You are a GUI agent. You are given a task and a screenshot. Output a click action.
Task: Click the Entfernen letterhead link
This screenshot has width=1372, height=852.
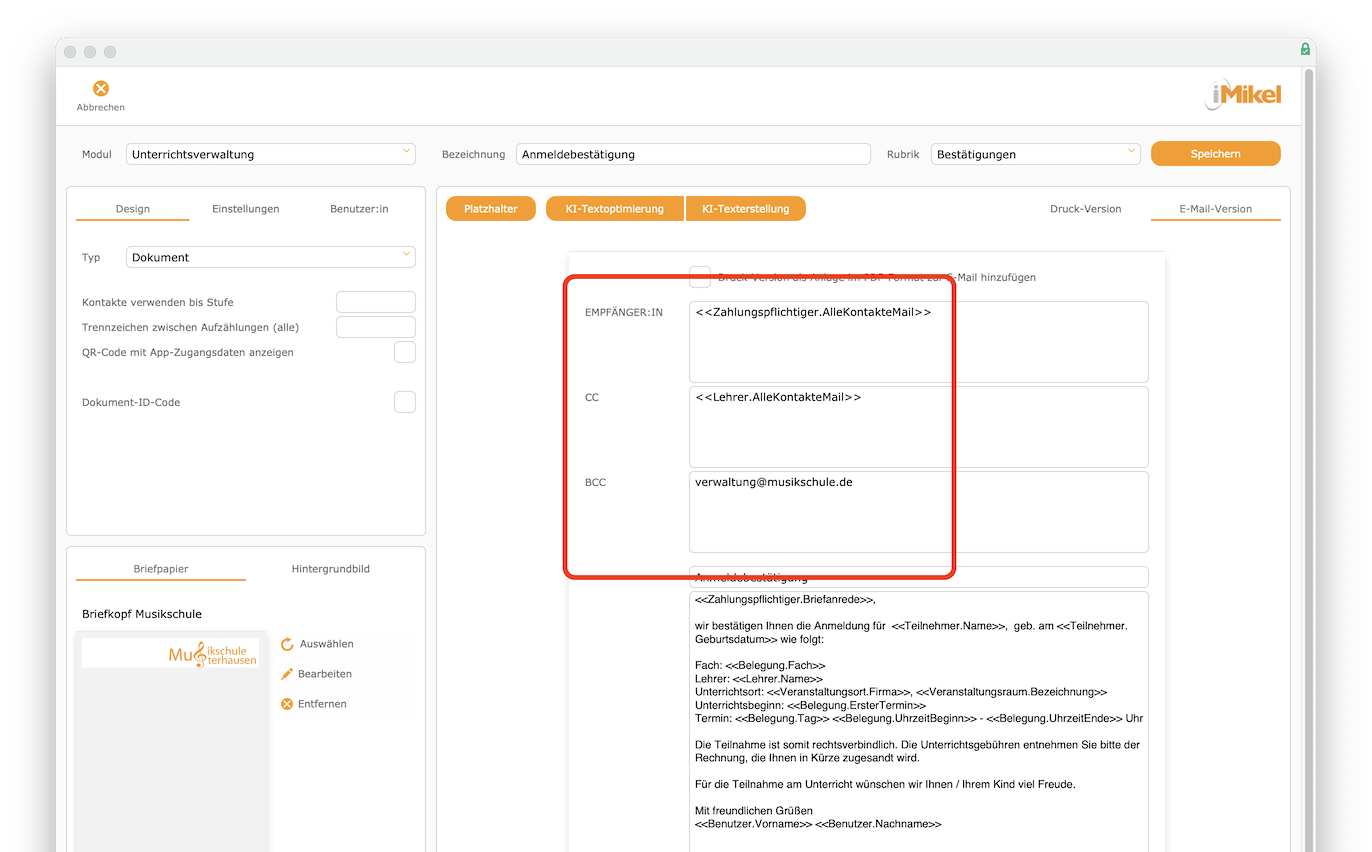point(323,704)
